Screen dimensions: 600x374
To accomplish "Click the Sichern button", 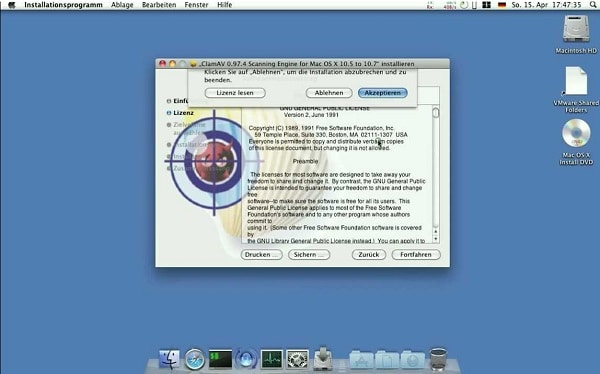I will click(x=309, y=255).
